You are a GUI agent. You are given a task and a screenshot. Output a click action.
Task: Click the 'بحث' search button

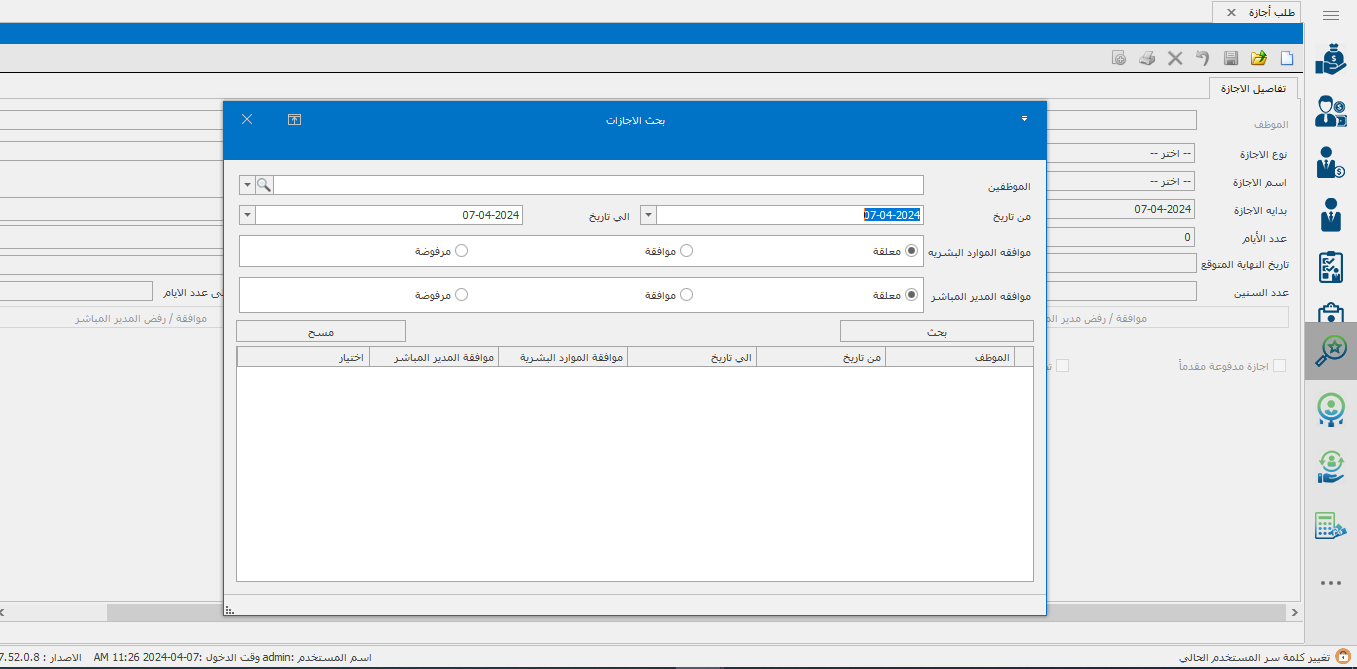click(936, 331)
